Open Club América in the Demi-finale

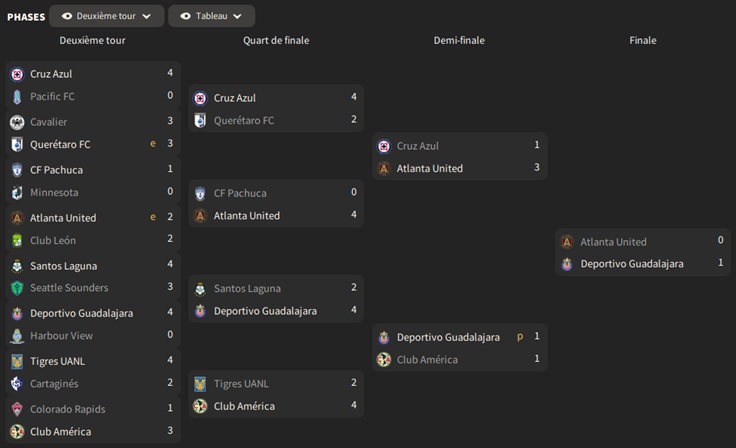pyautogui.click(x=427, y=360)
